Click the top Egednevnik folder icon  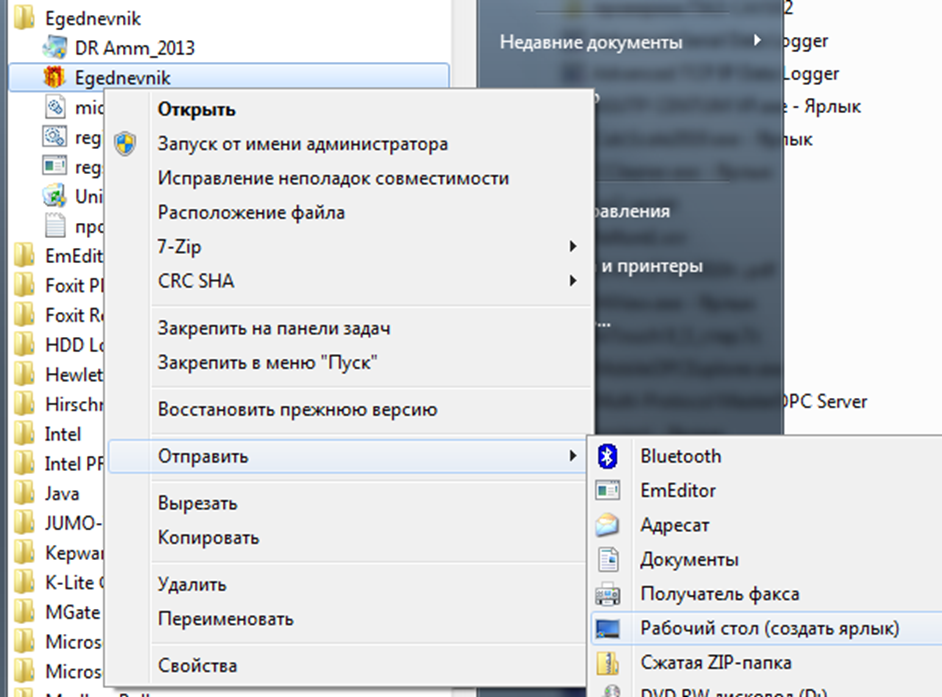pyautogui.click(x=25, y=18)
